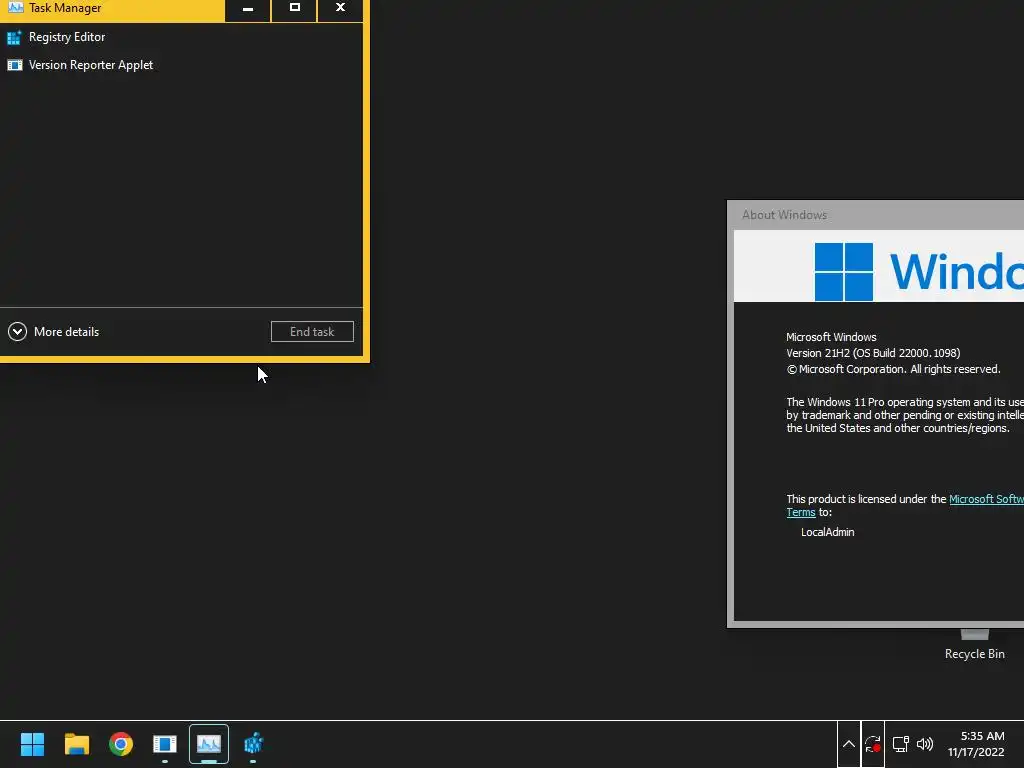Viewport: 1024px width, 768px height.
Task: Show hidden icons in the system tray
Action: coord(848,744)
